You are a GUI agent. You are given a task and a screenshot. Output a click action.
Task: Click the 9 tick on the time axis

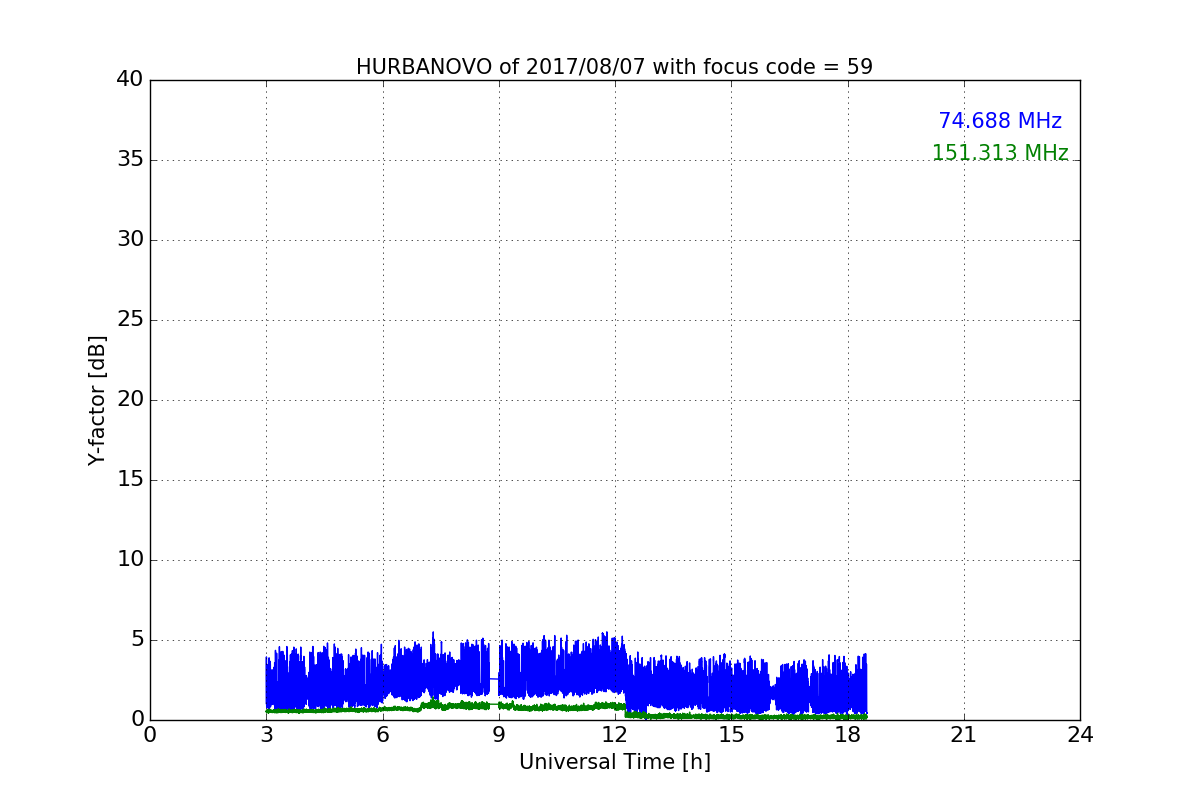[499, 735]
